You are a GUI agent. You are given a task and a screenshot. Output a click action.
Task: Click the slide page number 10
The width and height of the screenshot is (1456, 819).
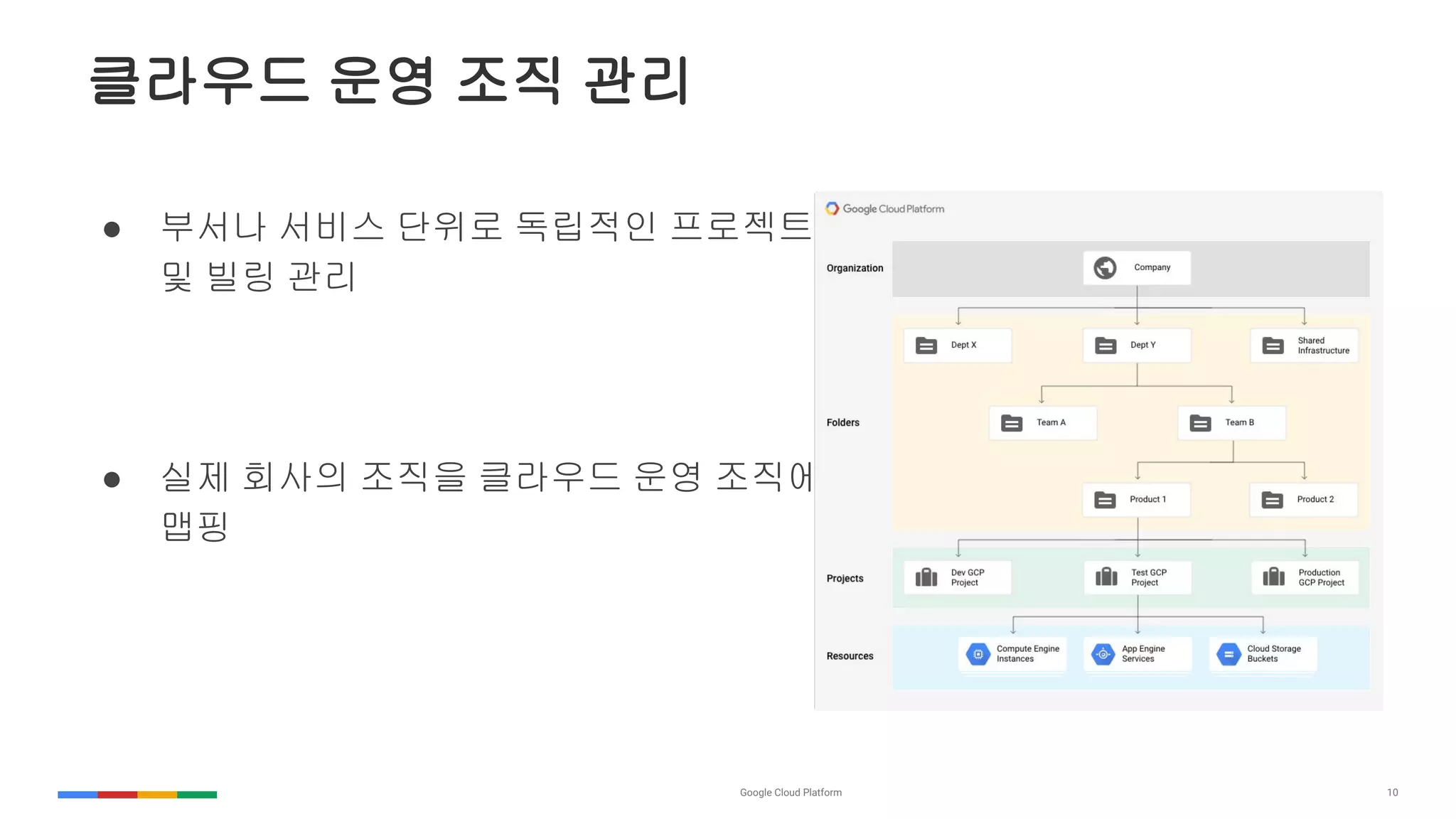(1392, 792)
